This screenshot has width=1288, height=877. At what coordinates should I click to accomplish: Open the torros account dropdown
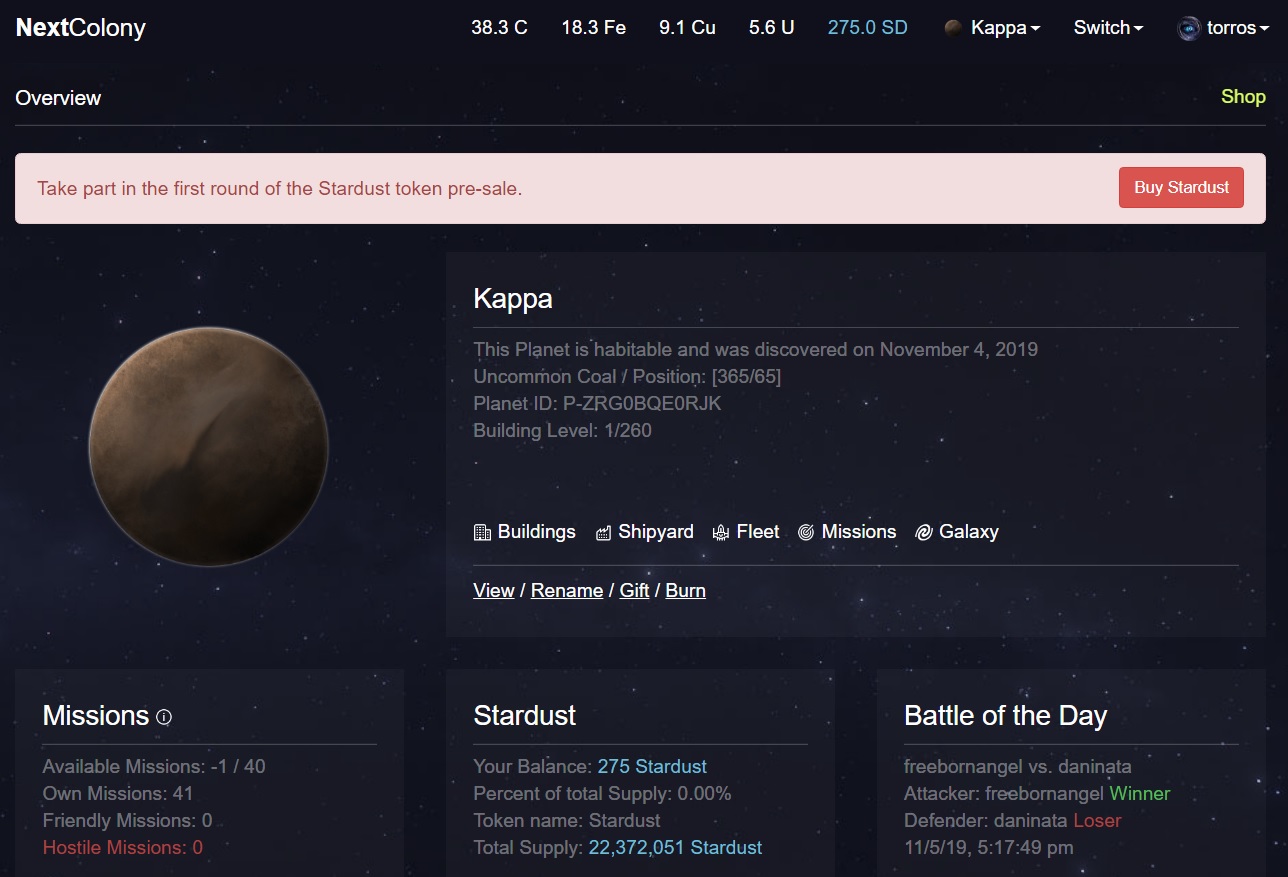pos(1222,28)
